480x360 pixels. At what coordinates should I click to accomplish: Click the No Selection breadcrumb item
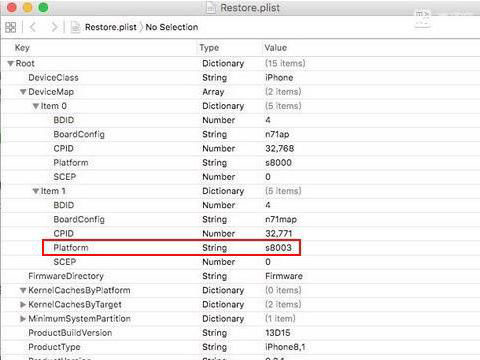172,27
